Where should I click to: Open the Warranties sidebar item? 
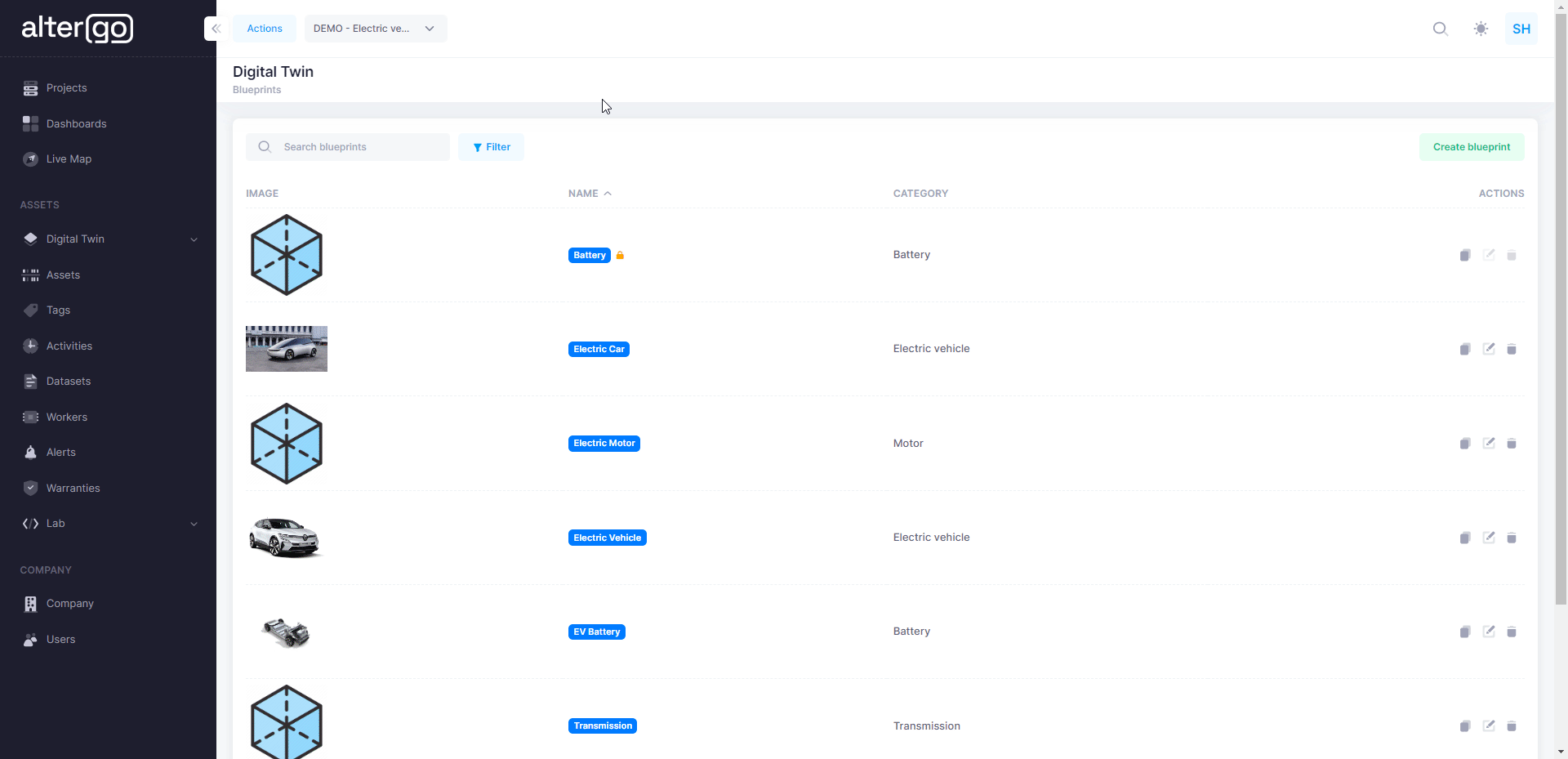[x=73, y=489]
